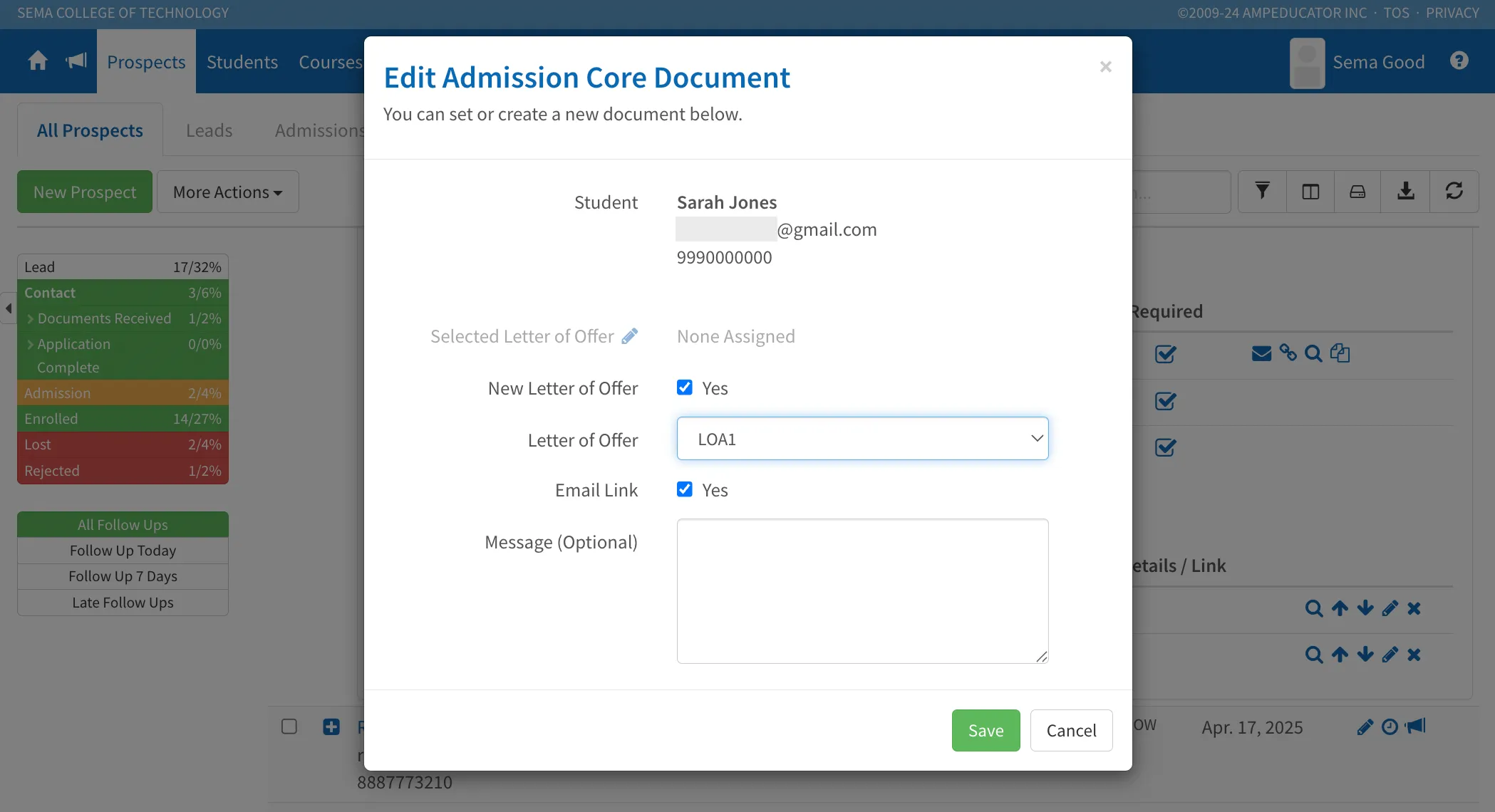Open the Students menu
Image resolution: width=1495 pixels, height=812 pixels.
click(242, 62)
